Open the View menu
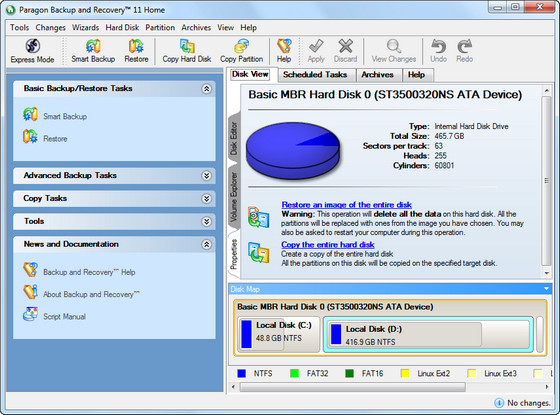The height and width of the screenshot is (415, 560). pos(226,28)
